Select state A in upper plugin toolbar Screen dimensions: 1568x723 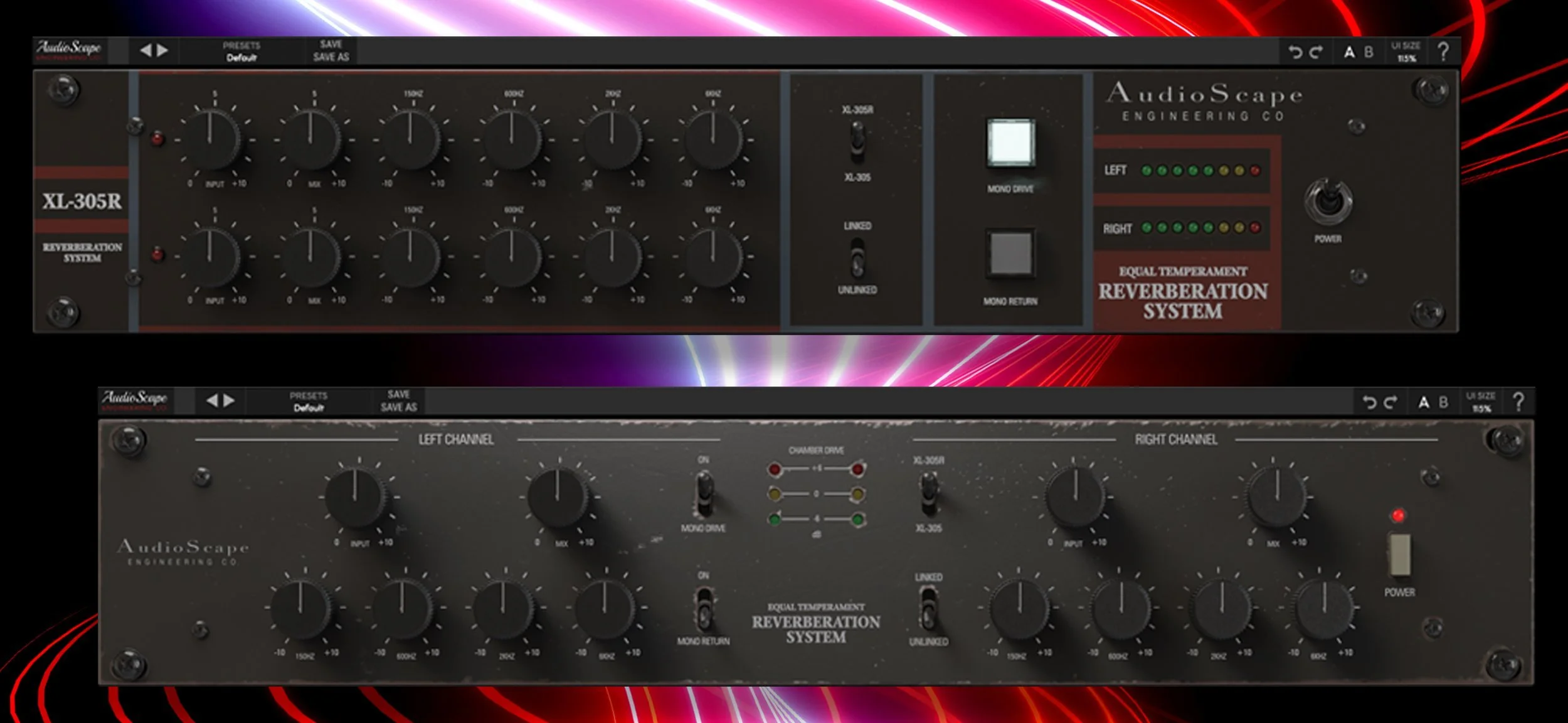1349,52
